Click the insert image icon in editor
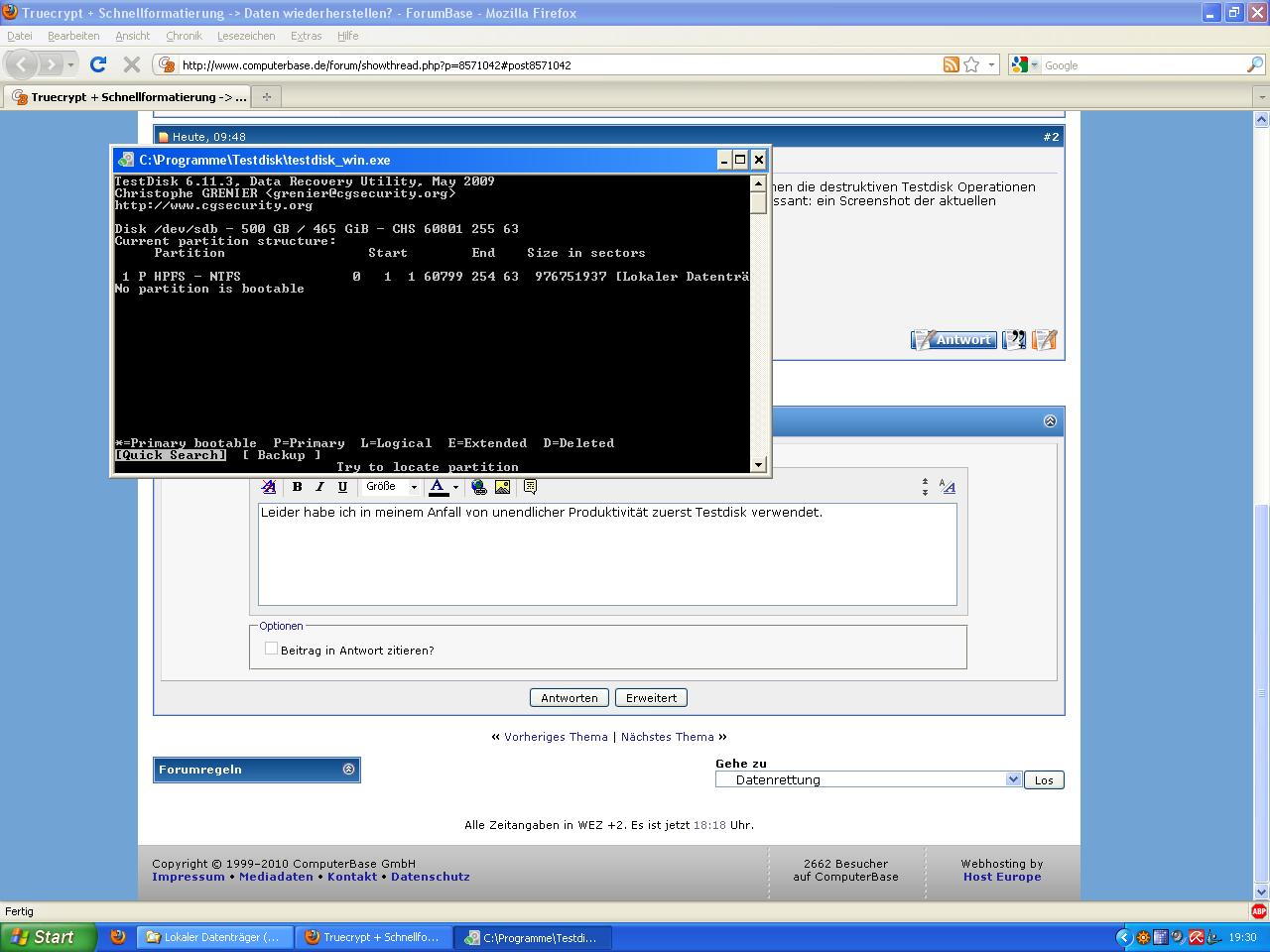Image resolution: width=1270 pixels, height=952 pixels. click(502, 487)
